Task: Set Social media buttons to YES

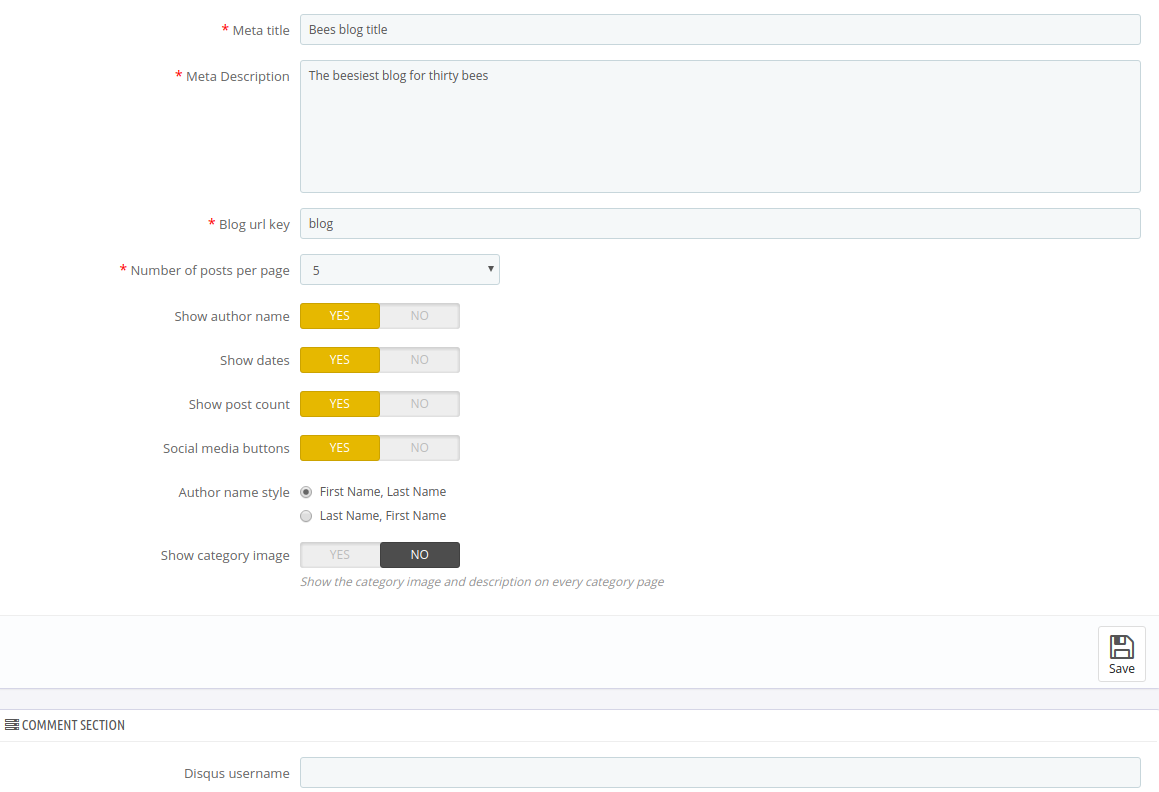Action: pyautogui.click(x=340, y=448)
